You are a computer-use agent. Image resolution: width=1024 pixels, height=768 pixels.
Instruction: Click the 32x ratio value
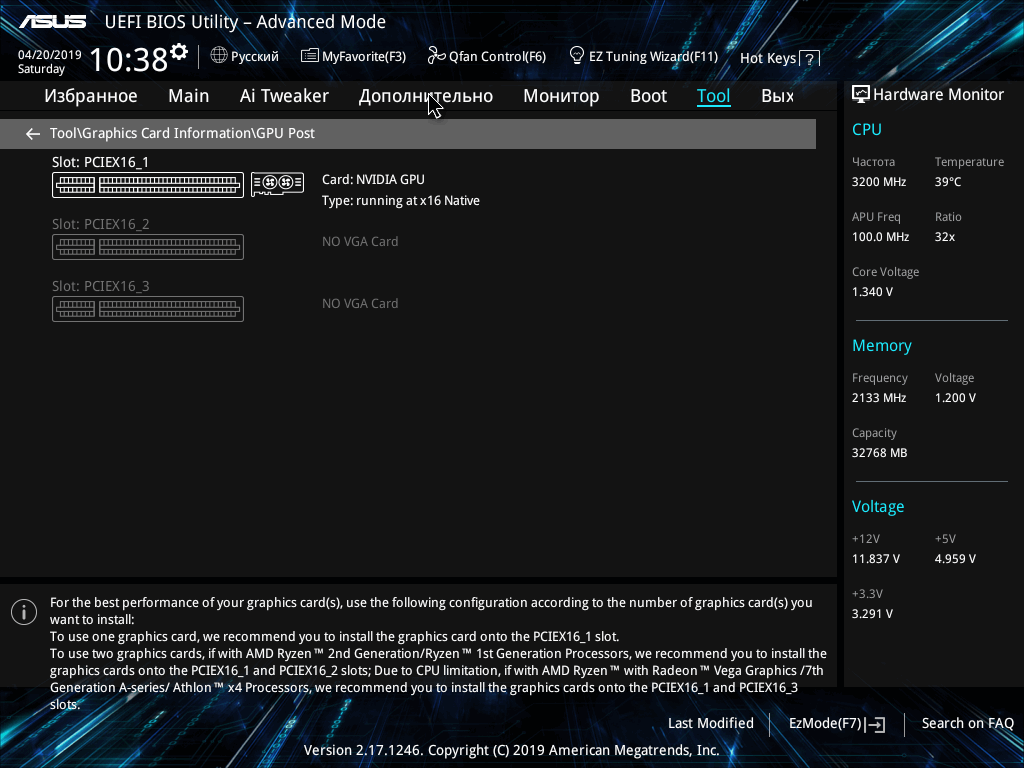(944, 237)
